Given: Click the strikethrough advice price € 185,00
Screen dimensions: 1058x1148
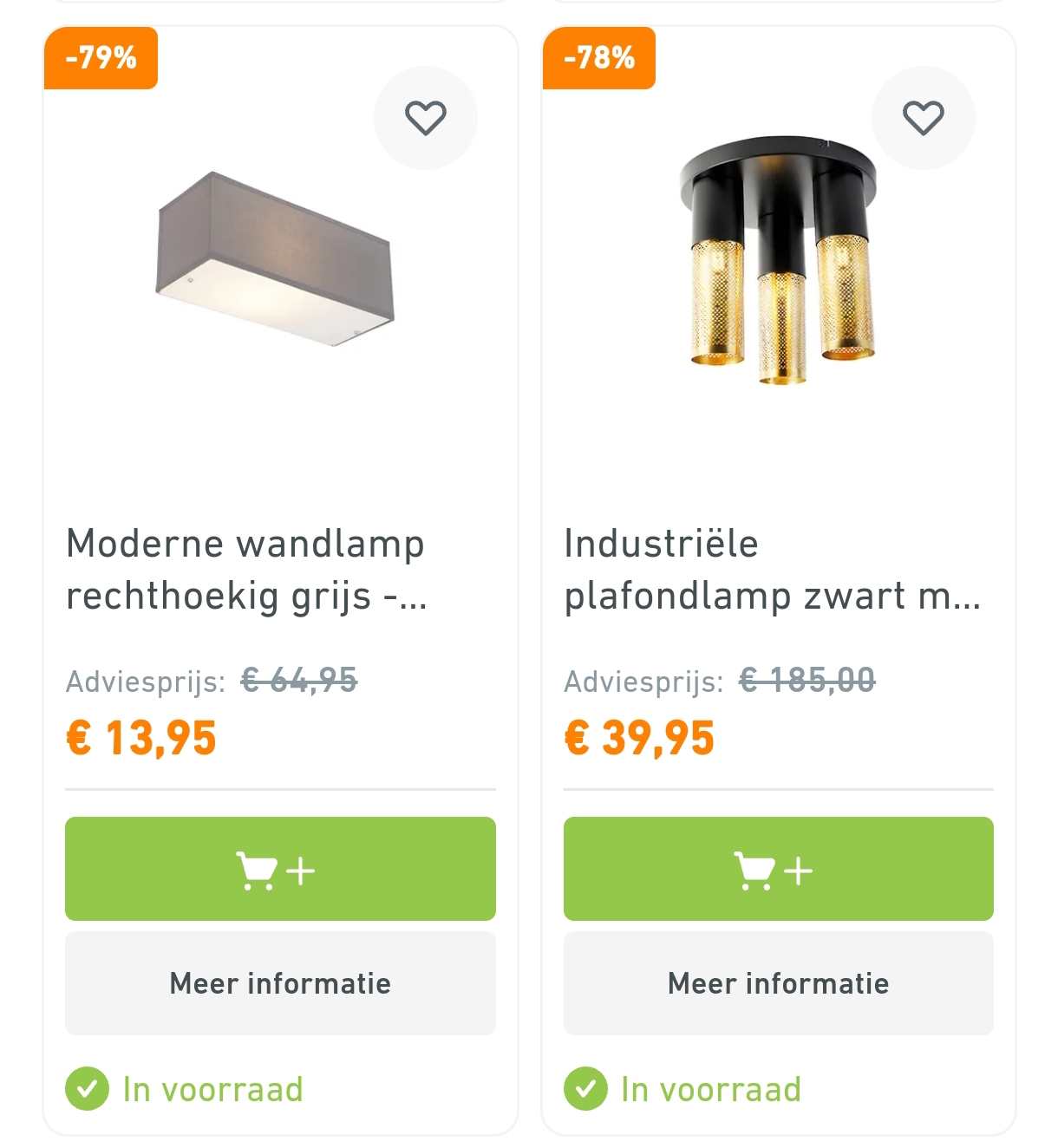Looking at the screenshot, I should (807, 682).
